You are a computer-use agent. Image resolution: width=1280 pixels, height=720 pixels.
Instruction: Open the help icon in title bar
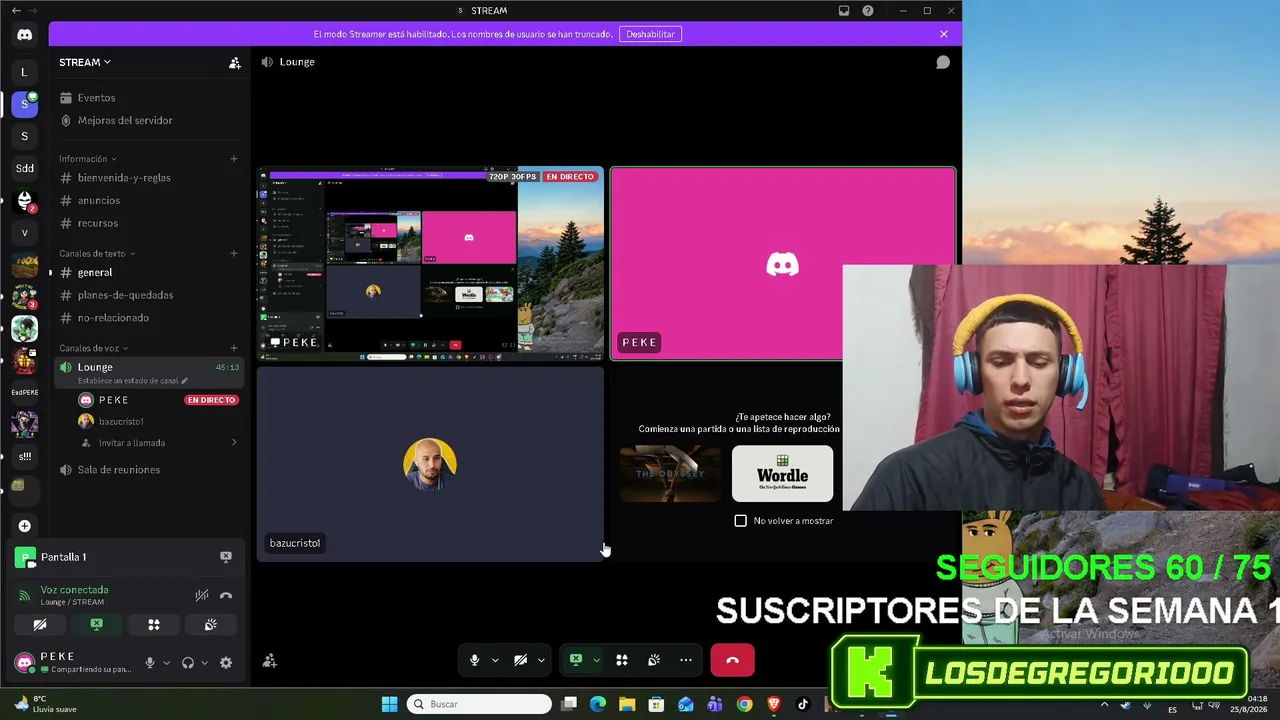[x=868, y=11]
